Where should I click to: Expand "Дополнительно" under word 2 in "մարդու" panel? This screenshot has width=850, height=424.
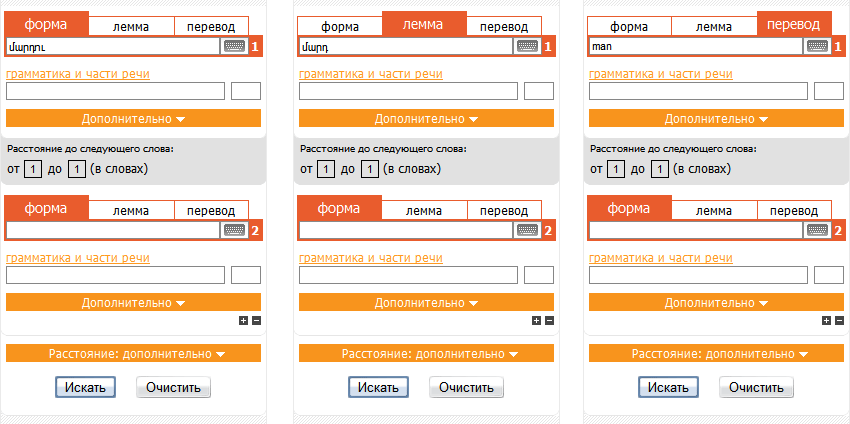coord(133,303)
